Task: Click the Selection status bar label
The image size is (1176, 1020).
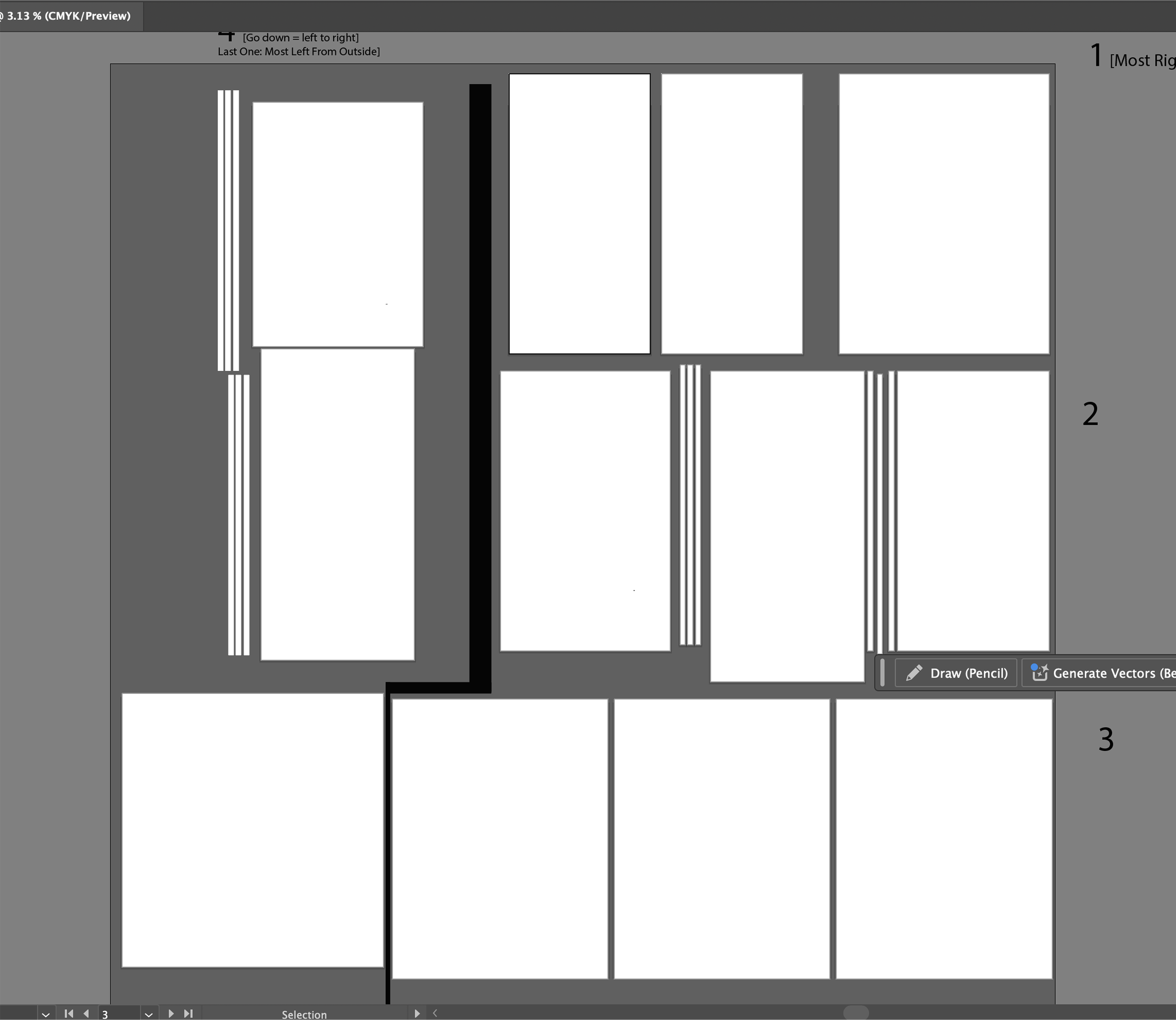Action: 304,1014
